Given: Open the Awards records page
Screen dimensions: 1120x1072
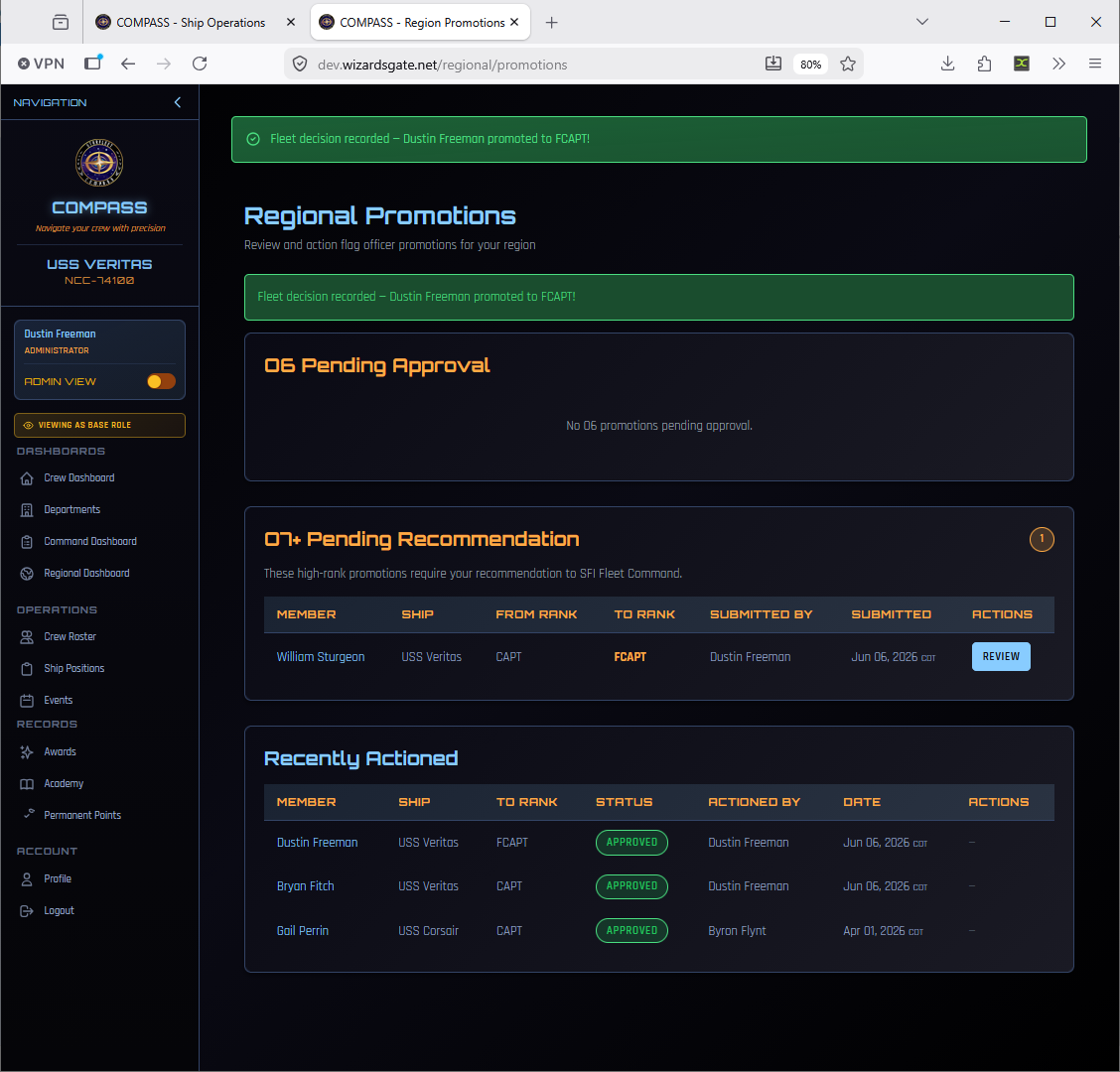Looking at the screenshot, I should (x=60, y=751).
